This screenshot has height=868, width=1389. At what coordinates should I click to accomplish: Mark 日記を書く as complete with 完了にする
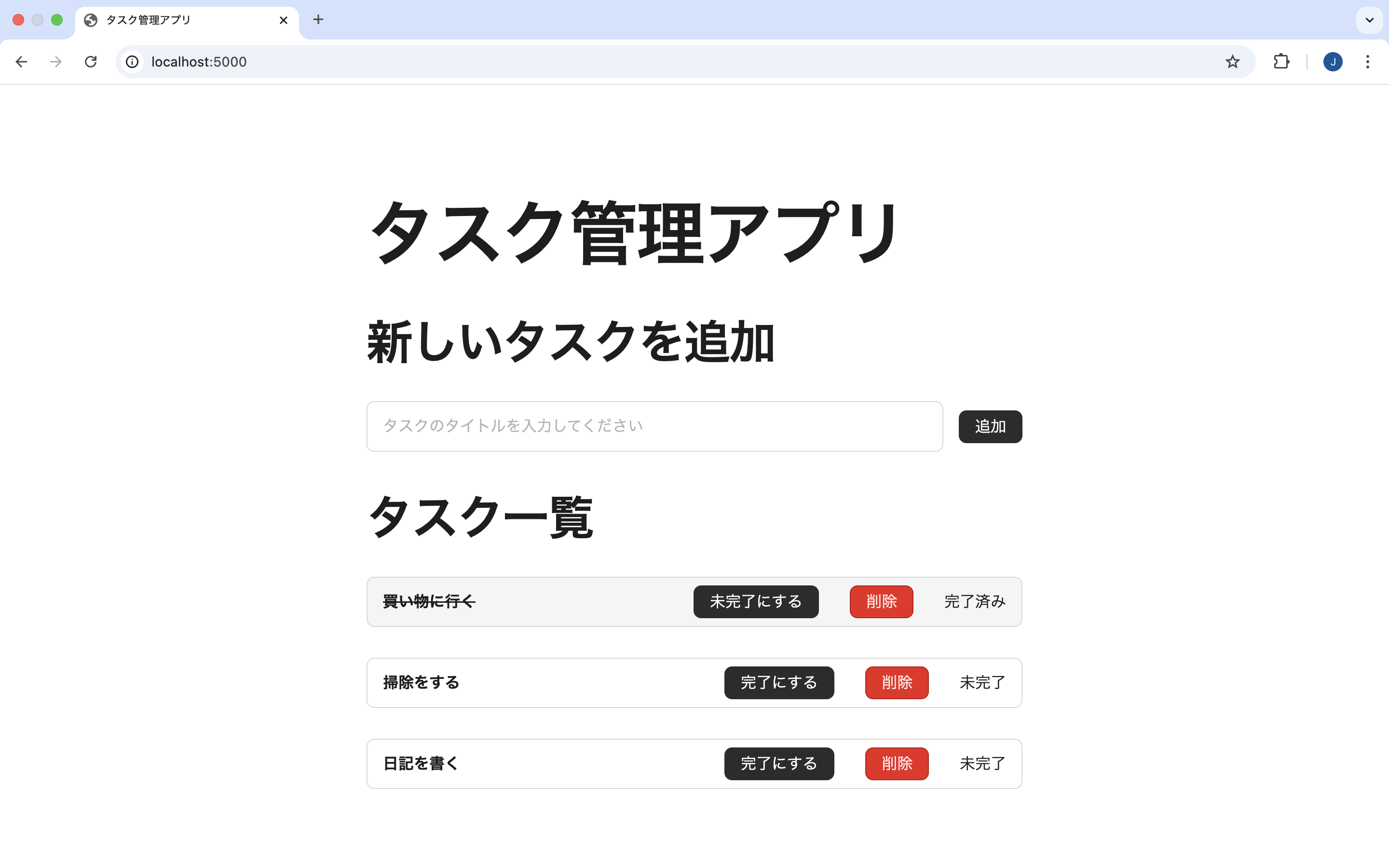tap(779, 763)
